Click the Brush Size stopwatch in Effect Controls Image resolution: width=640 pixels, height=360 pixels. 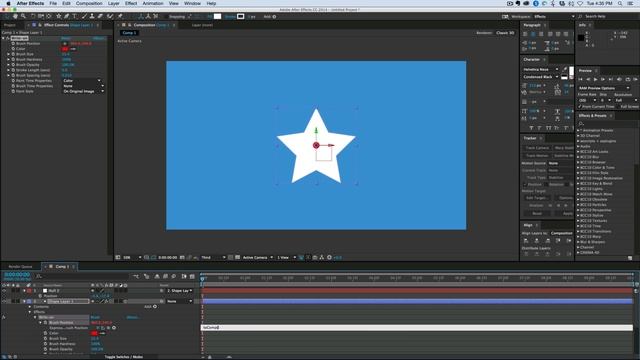click(x=13, y=54)
